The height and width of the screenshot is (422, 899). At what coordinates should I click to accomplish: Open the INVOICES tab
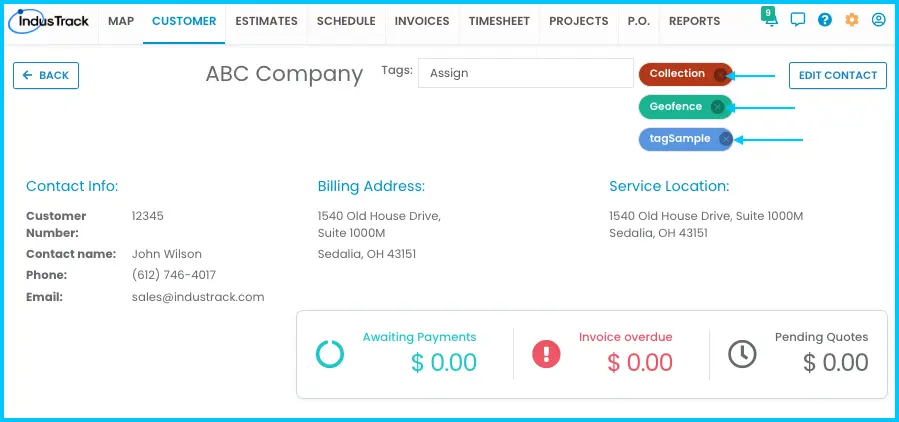422,21
